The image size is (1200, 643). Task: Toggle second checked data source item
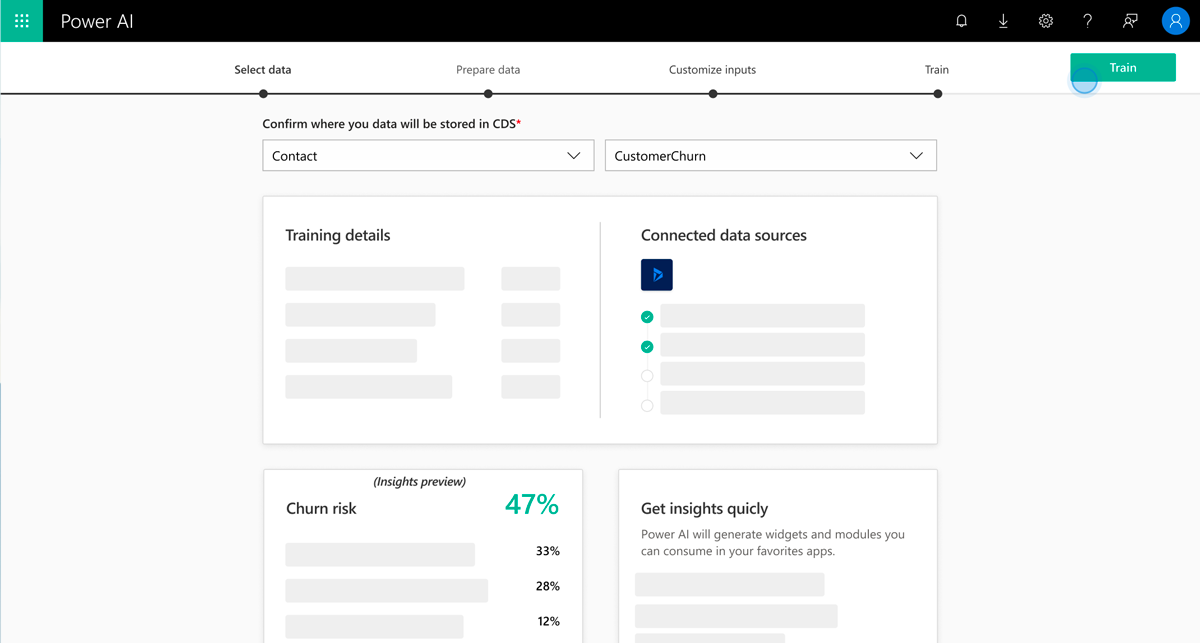coord(647,347)
